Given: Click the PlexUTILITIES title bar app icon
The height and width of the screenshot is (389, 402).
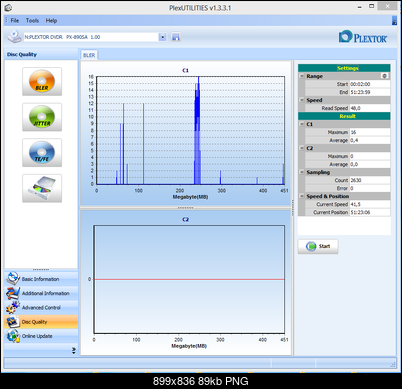Looking at the screenshot, I should coord(8,7).
